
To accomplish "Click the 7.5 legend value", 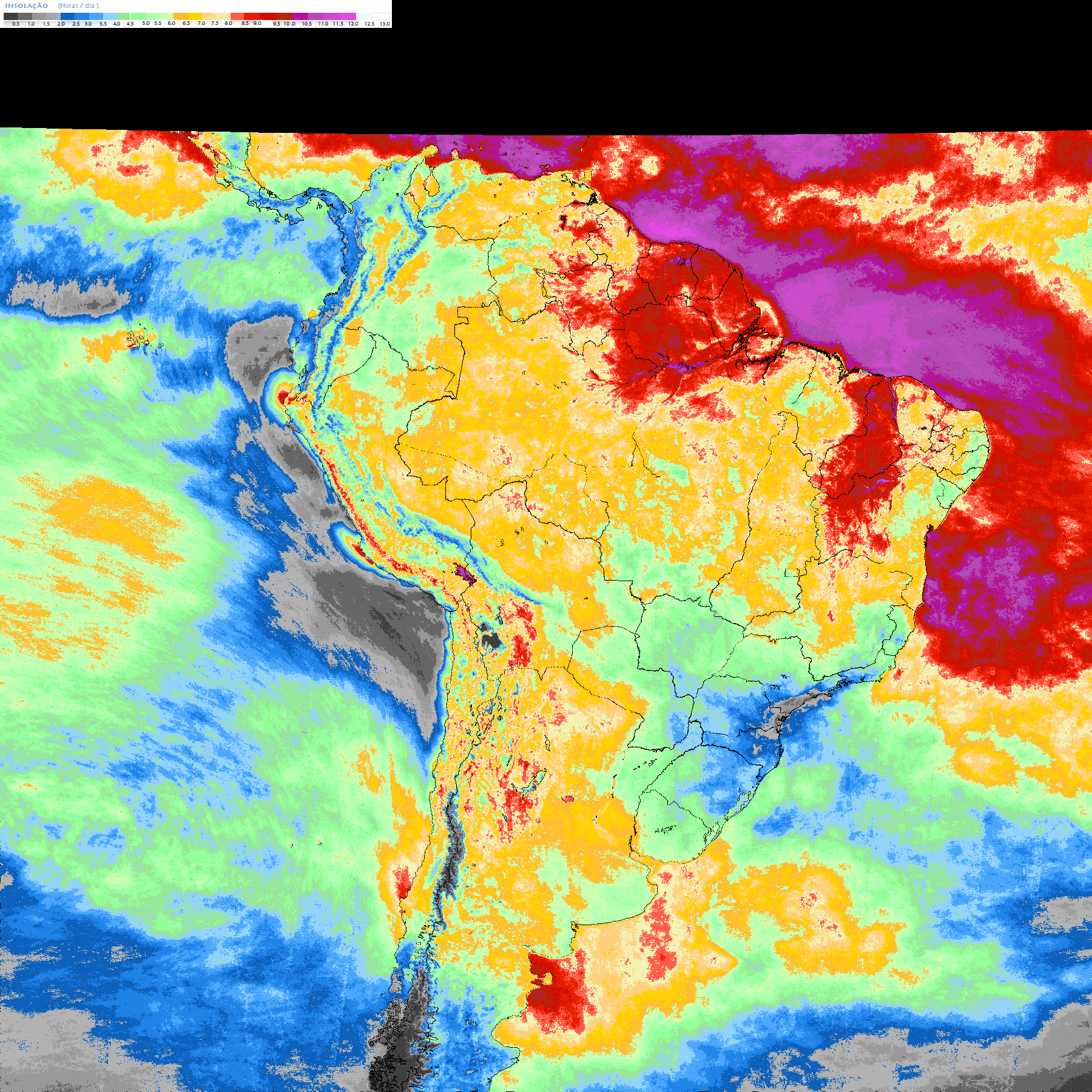I will (215, 23).
